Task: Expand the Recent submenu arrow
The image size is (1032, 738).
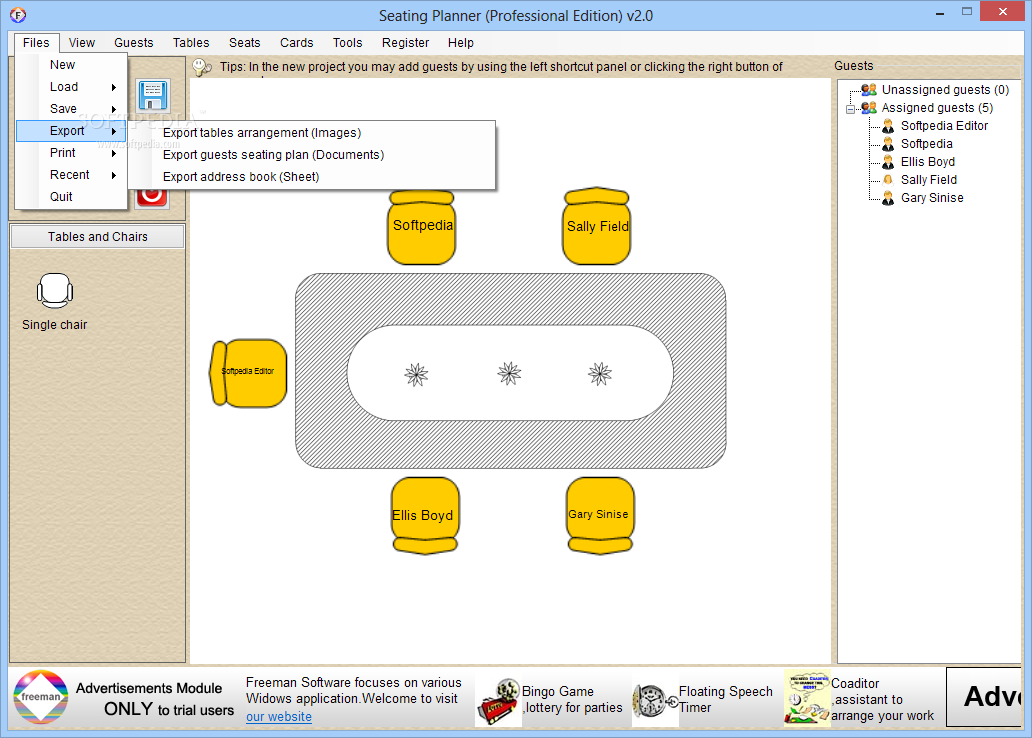Action: (114, 175)
